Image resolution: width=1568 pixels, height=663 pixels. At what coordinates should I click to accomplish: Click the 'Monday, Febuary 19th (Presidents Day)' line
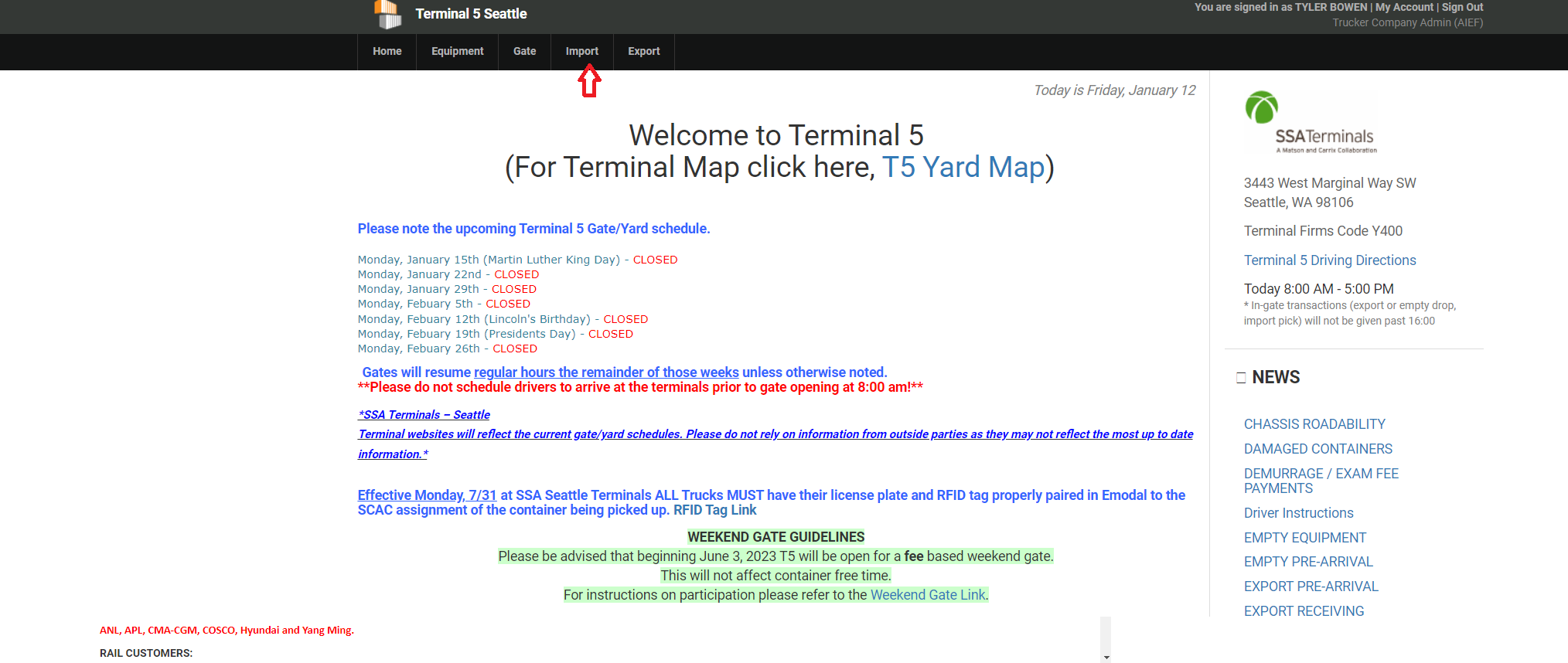pyautogui.click(x=495, y=334)
